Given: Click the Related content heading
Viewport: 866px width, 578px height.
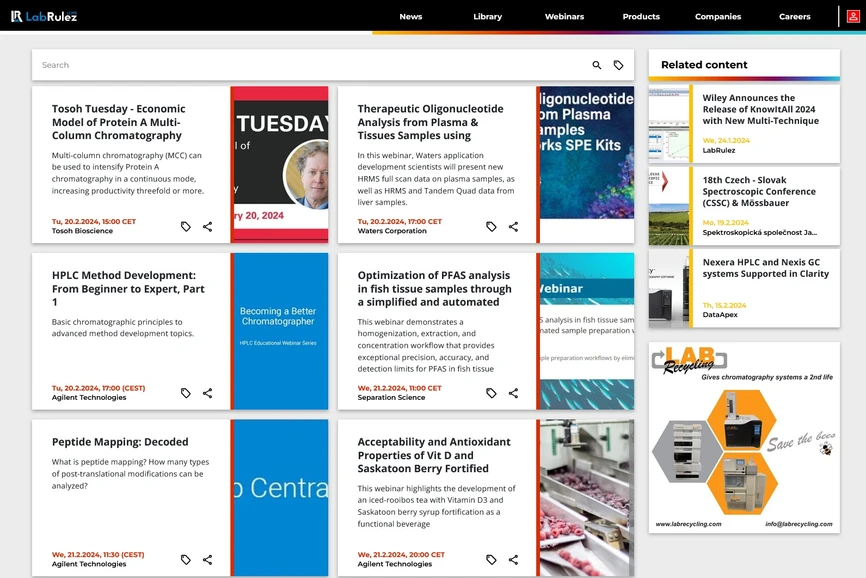Looking at the screenshot, I should (x=704, y=65).
